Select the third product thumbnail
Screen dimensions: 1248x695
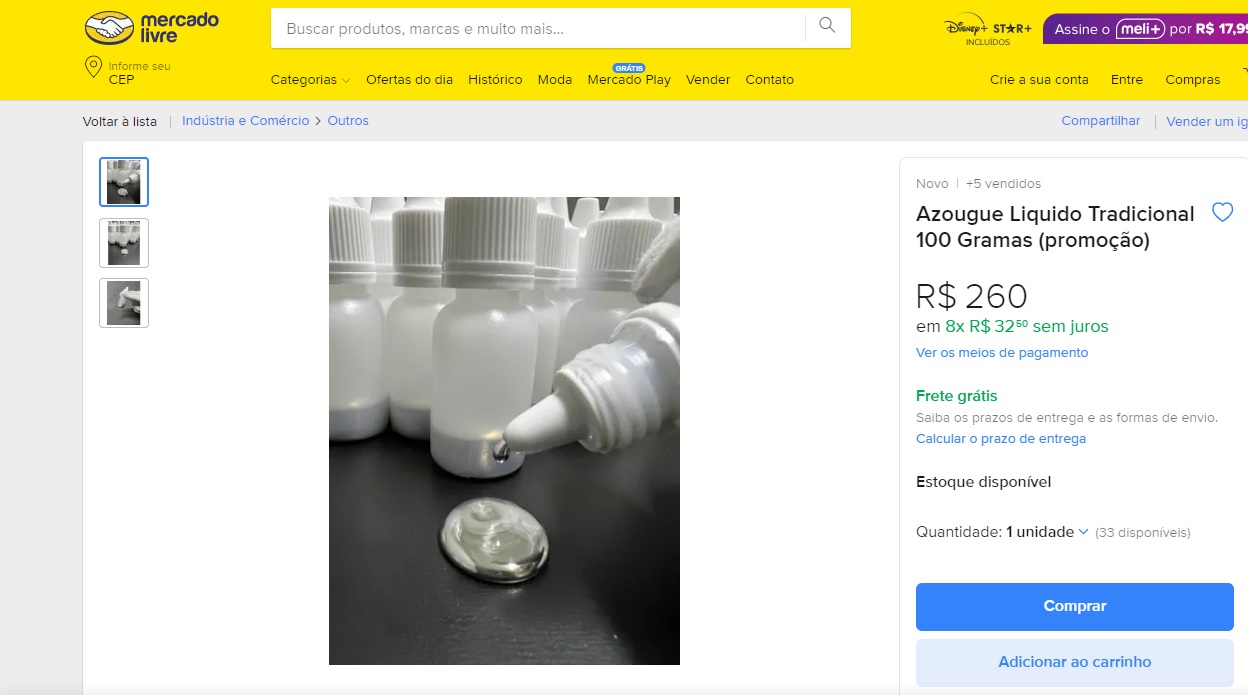pyautogui.click(x=124, y=303)
